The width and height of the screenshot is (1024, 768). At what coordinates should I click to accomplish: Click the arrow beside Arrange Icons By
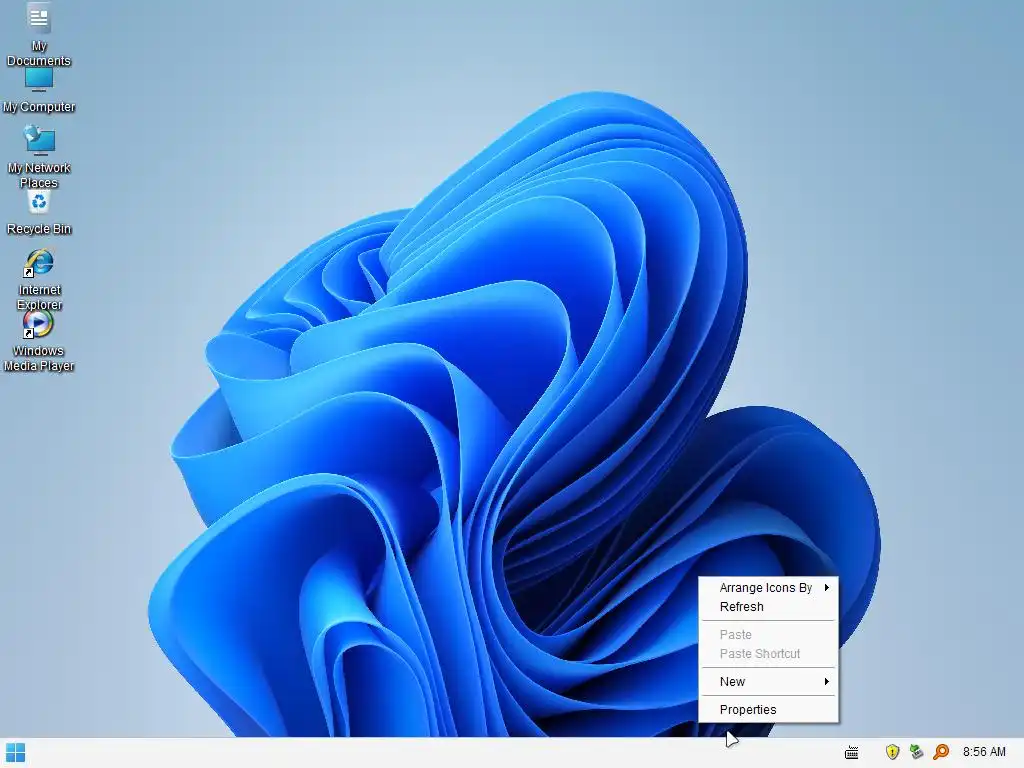click(827, 588)
